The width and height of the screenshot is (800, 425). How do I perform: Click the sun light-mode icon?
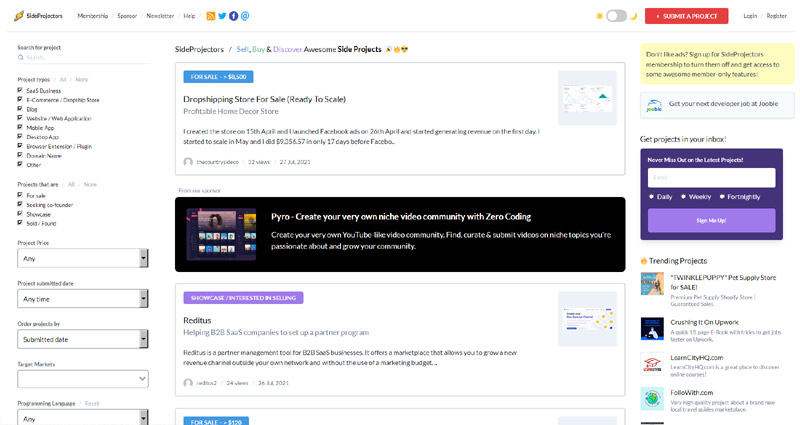click(599, 16)
